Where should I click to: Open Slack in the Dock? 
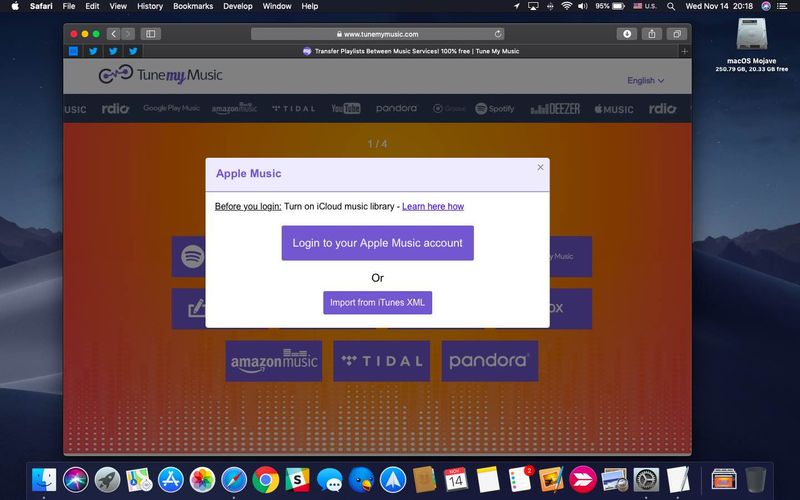[297, 480]
